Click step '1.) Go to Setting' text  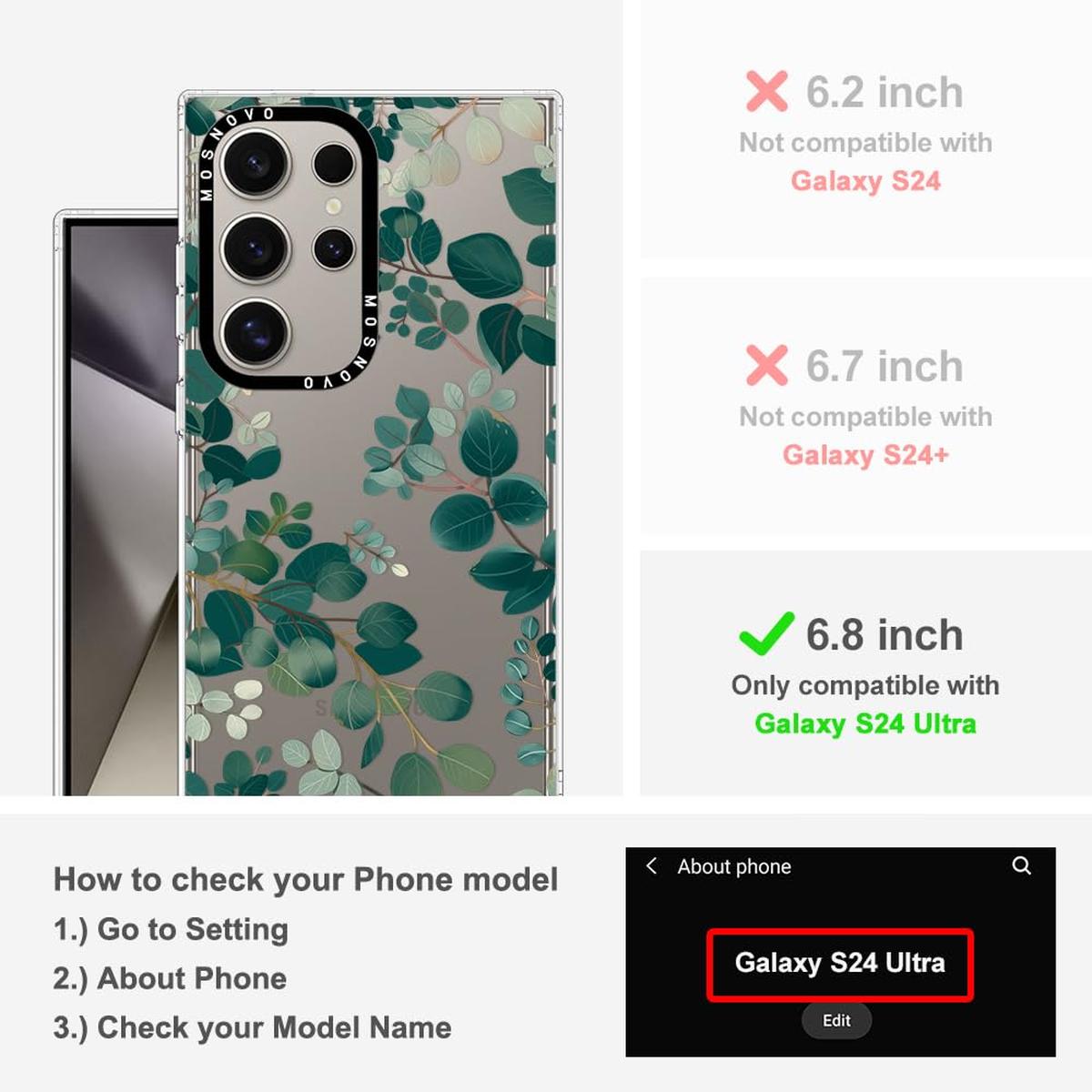click(x=171, y=930)
